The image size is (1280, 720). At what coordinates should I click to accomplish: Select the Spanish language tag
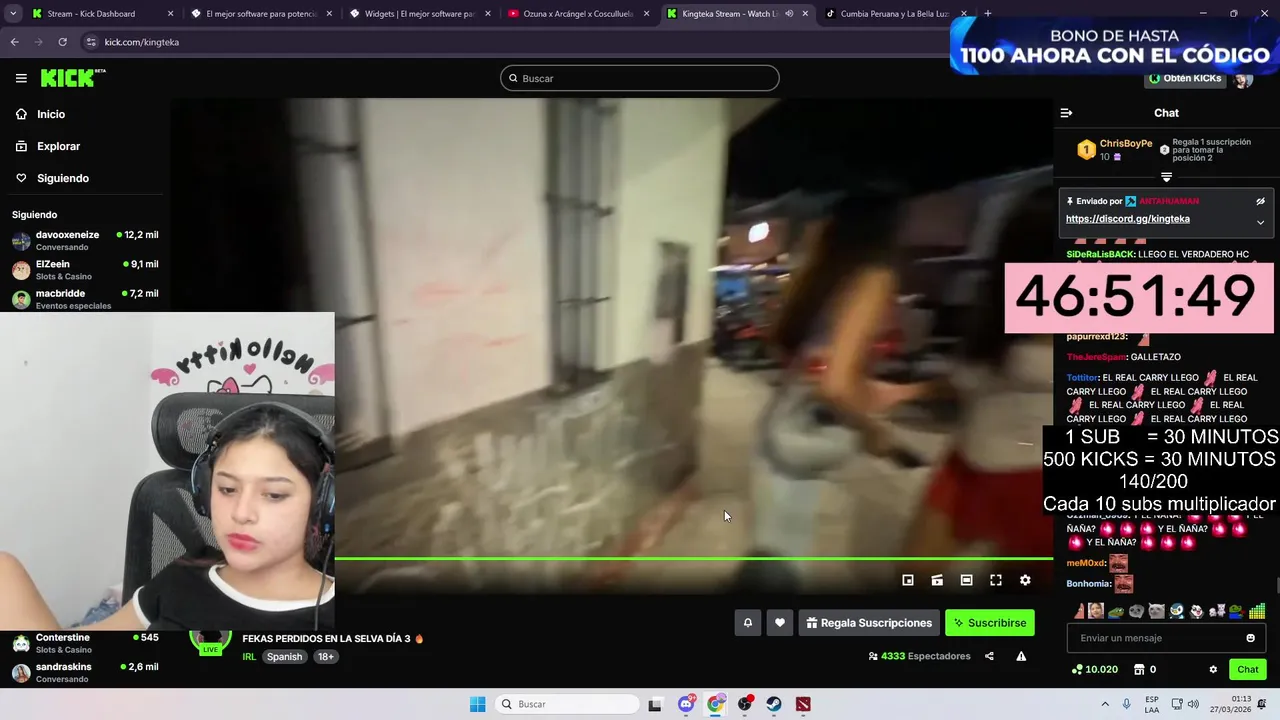[x=284, y=657]
